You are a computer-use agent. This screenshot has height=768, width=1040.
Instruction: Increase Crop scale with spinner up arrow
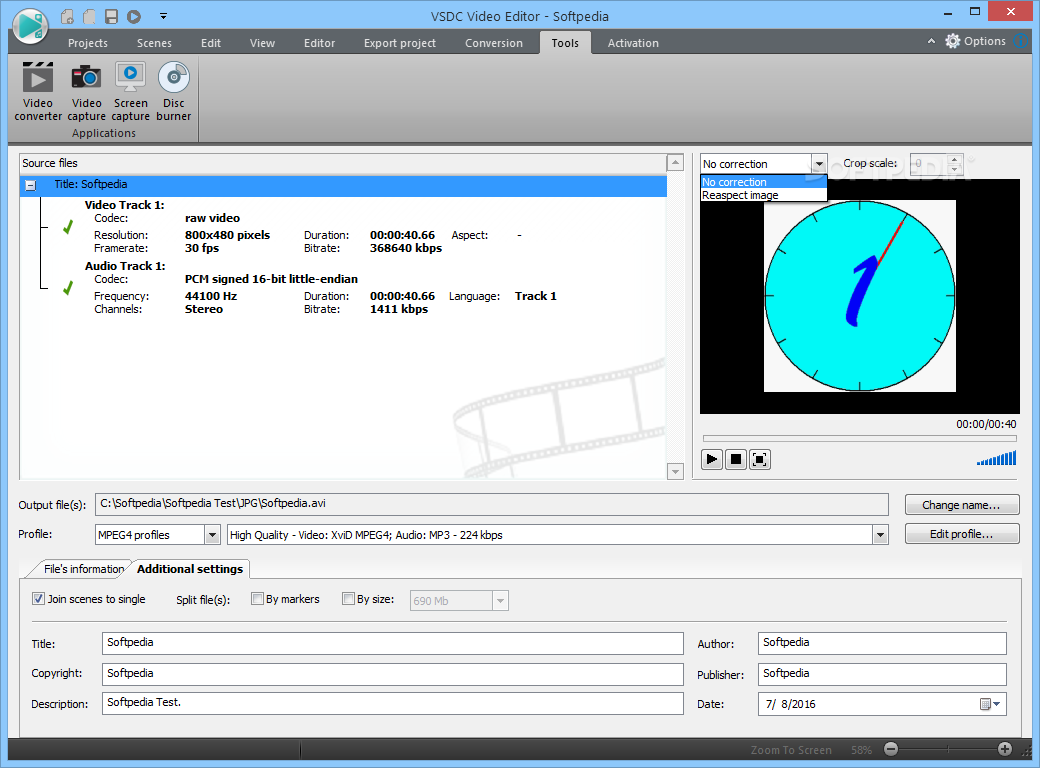[x=955, y=159]
